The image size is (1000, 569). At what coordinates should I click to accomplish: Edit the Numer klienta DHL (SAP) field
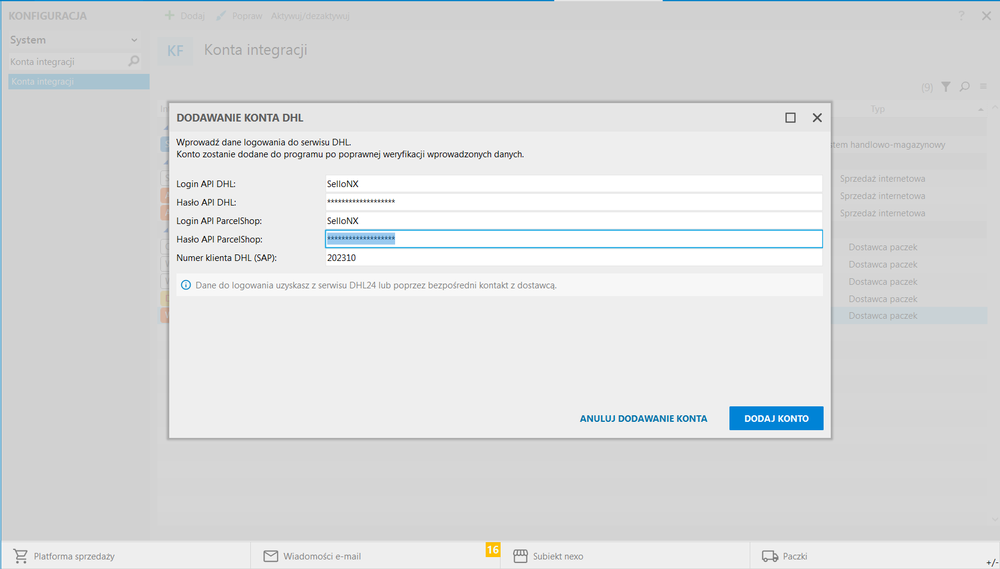(572, 258)
